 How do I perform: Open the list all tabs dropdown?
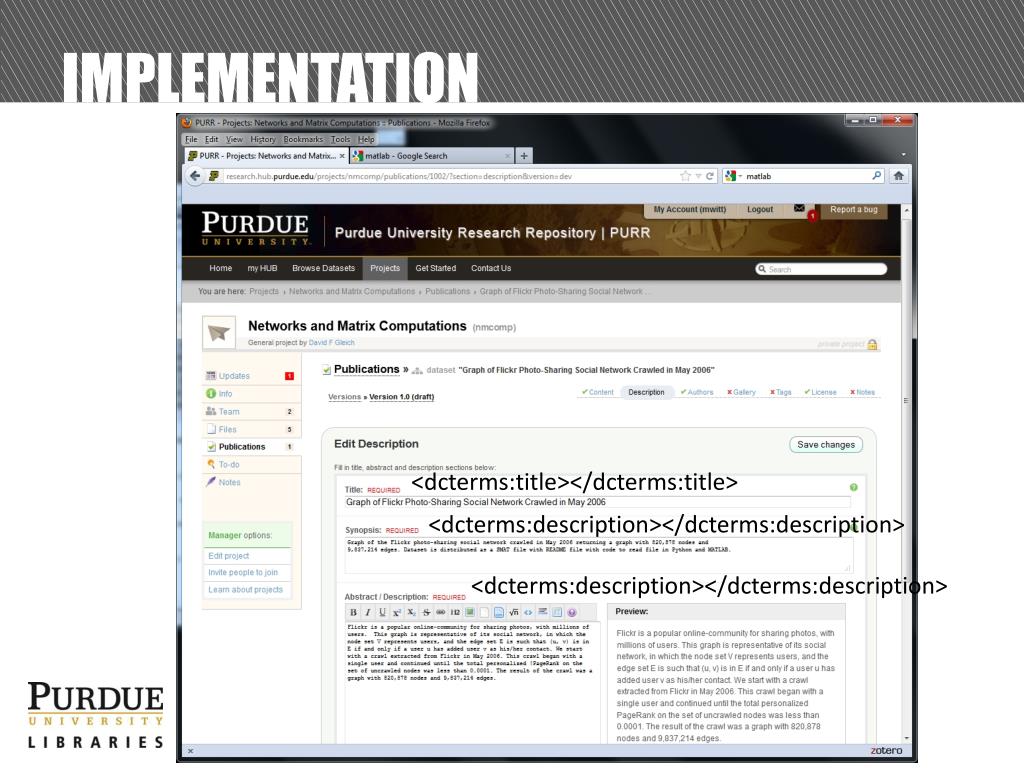[904, 155]
